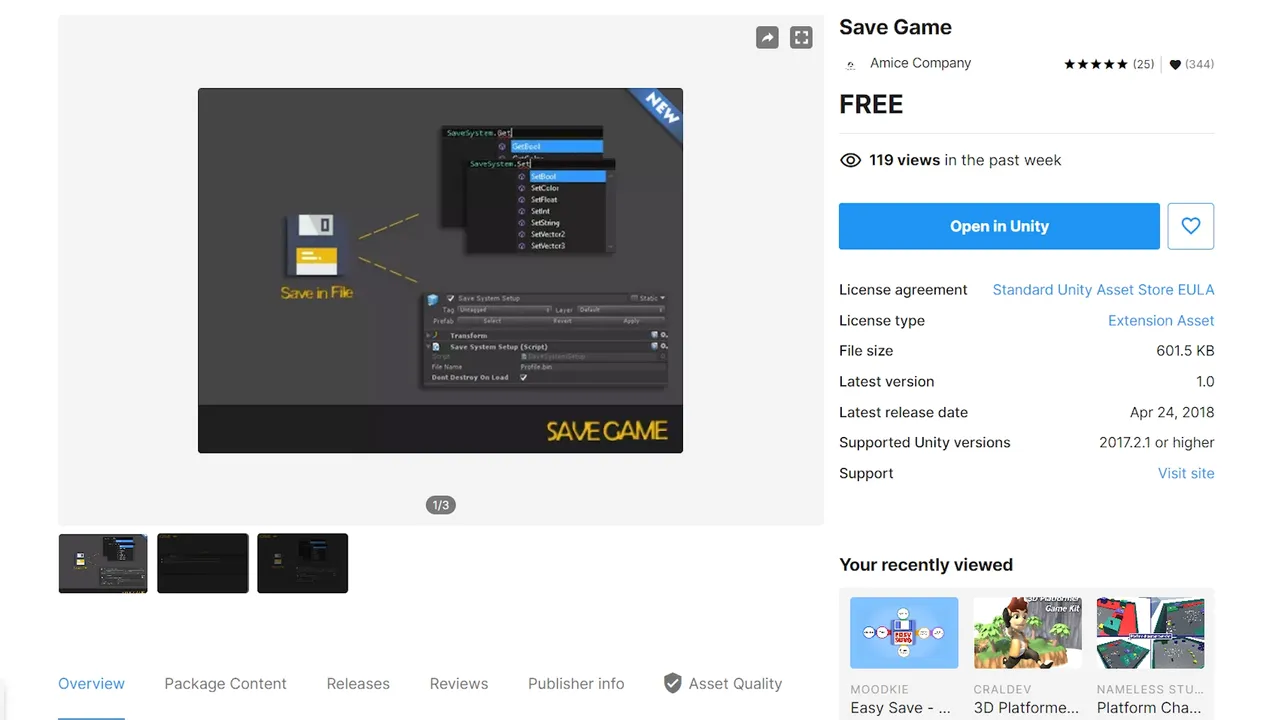
Task: Click the Save Game title heading
Action: [895, 27]
